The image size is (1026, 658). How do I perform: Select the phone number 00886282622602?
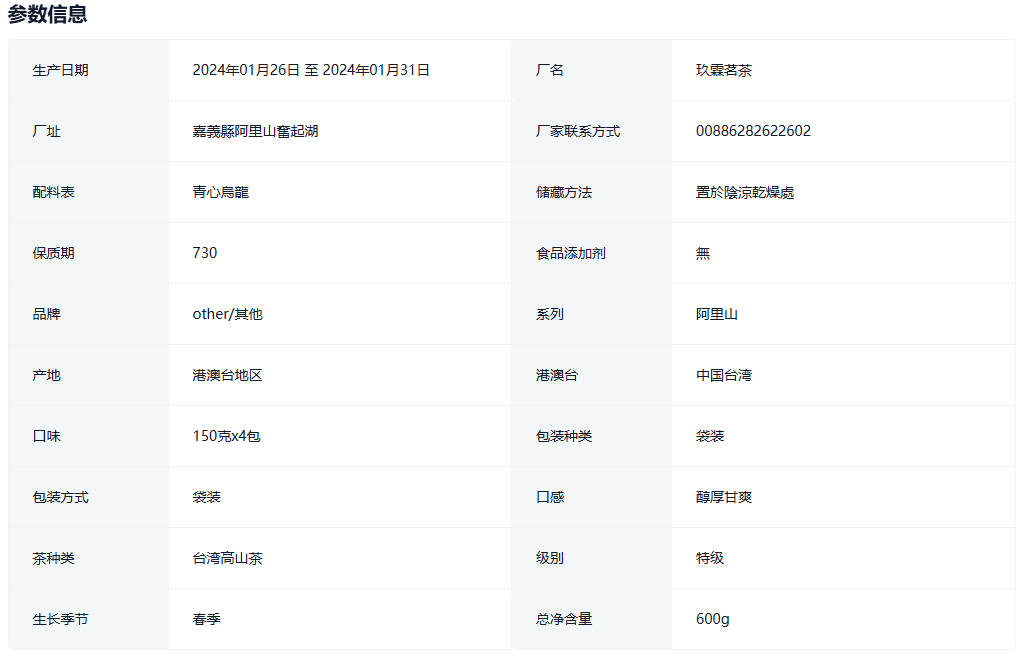[x=753, y=131]
